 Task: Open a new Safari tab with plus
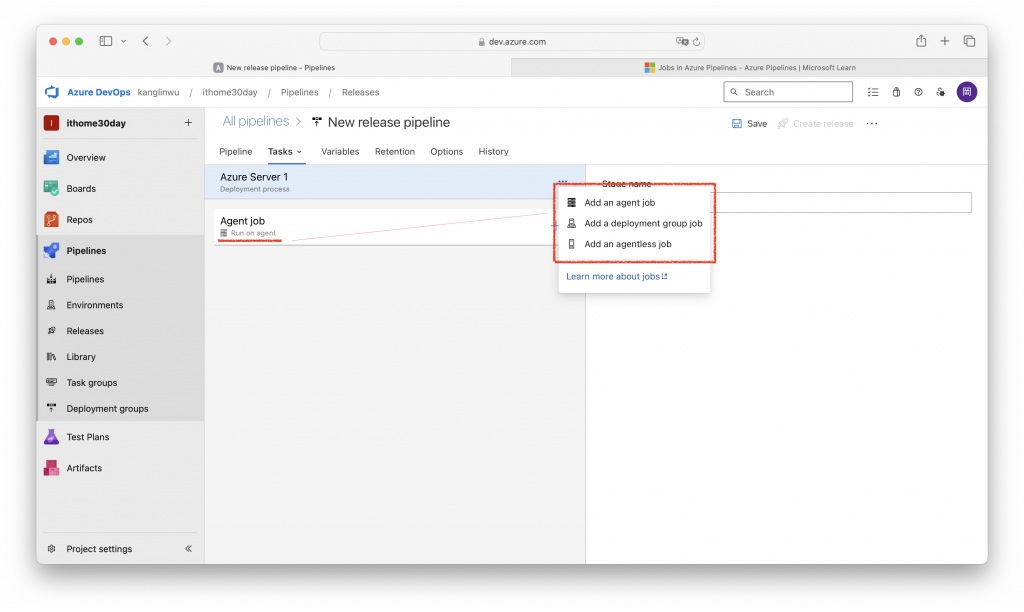click(x=944, y=41)
